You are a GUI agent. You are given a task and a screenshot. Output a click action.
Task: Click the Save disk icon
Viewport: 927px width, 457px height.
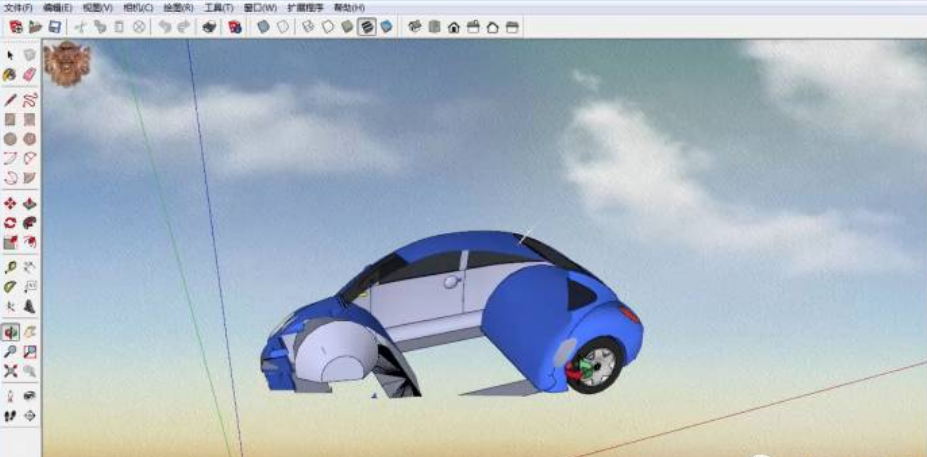click(x=55, y=27)
